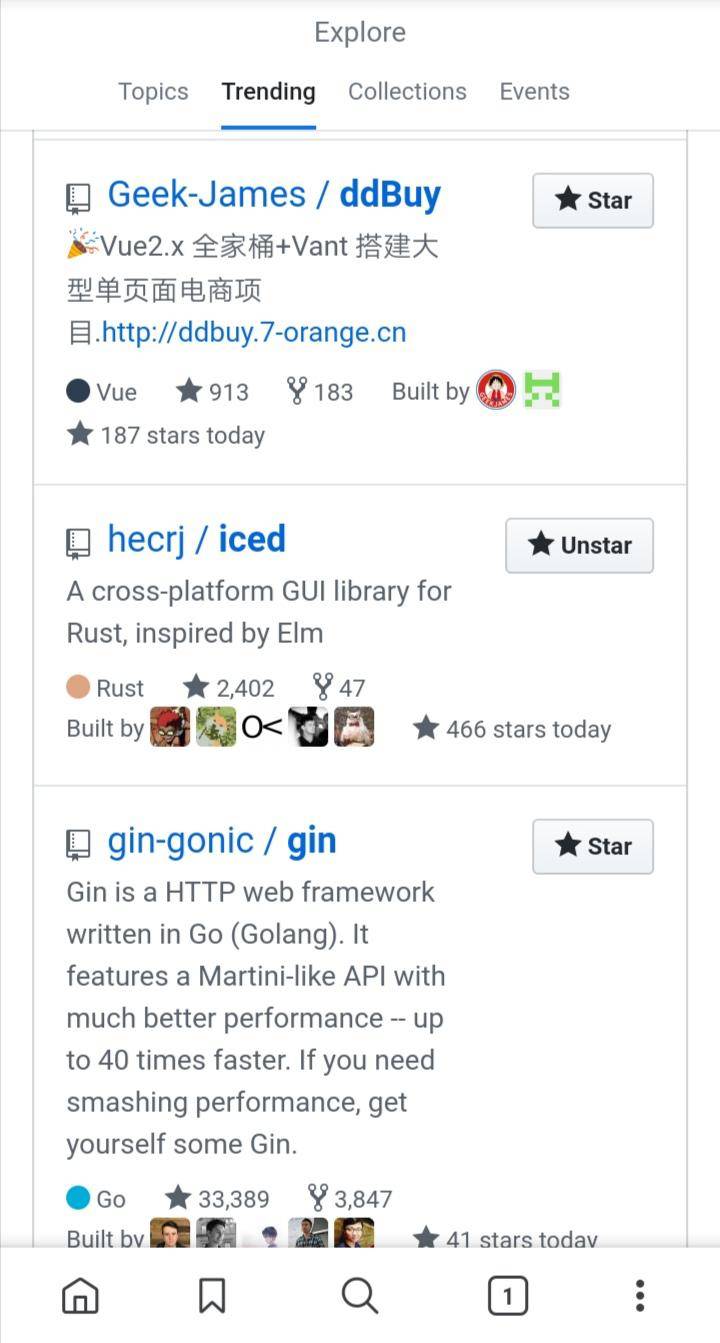The image size is (720, 1343).
Task: Click a contributor avatar under iced
Action: coord(170,728)
